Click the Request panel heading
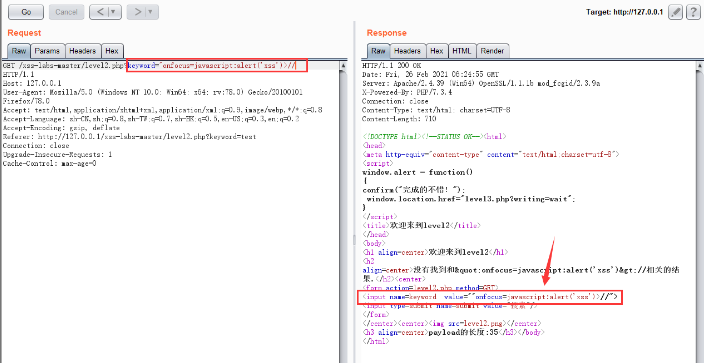The image size is (704, 363). pos(24,33)
